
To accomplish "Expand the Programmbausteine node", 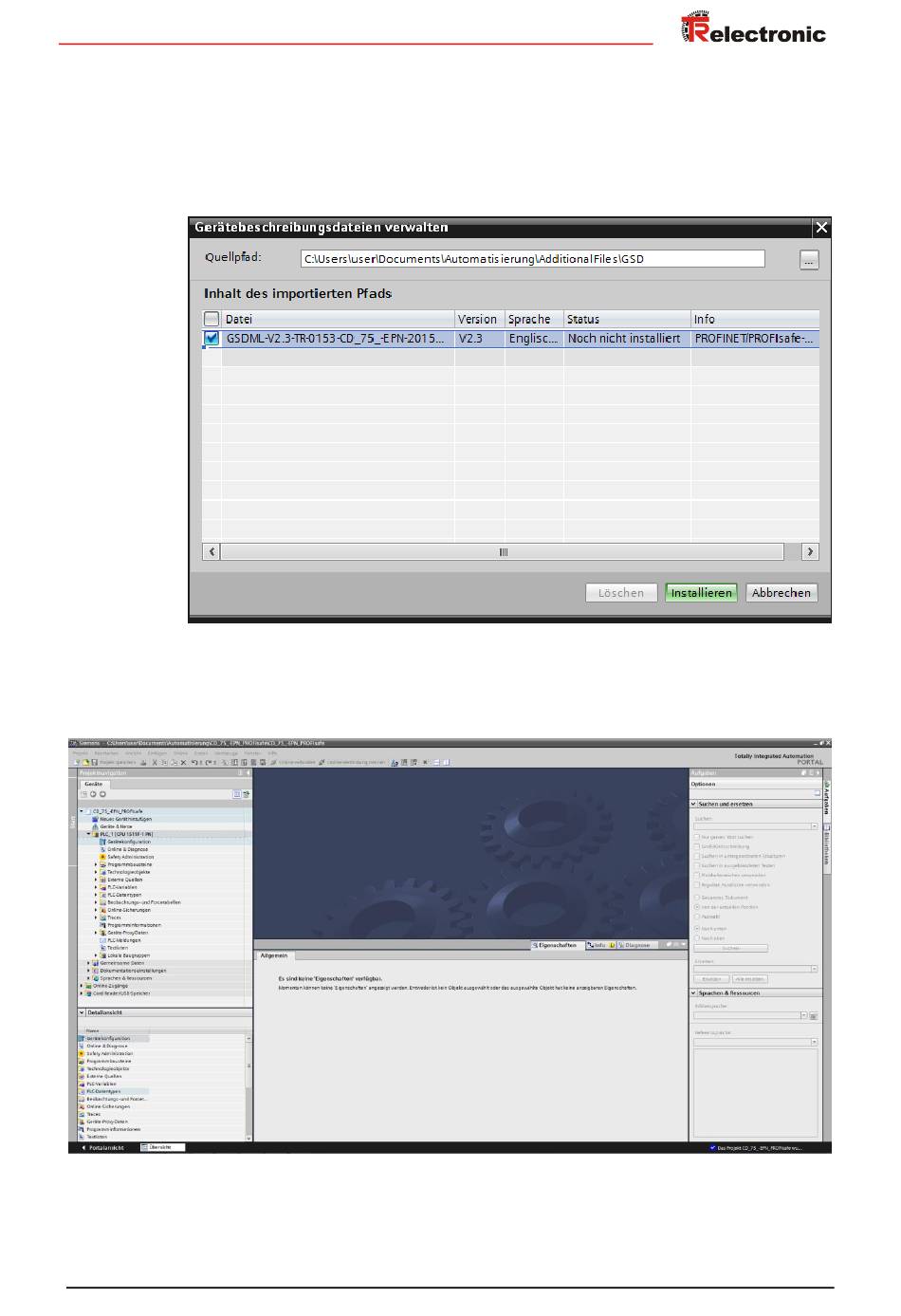I will 96,864.
